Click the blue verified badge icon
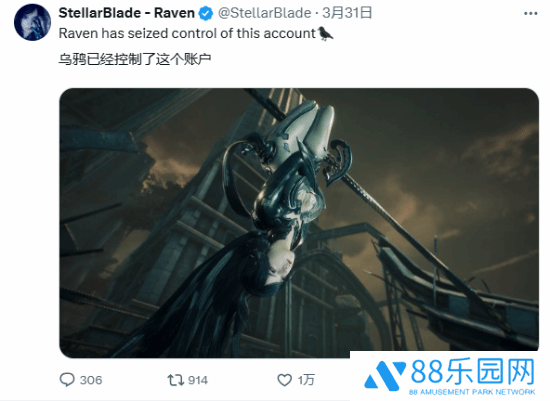Screen dimensions: 550x401 tap(206, 14)
